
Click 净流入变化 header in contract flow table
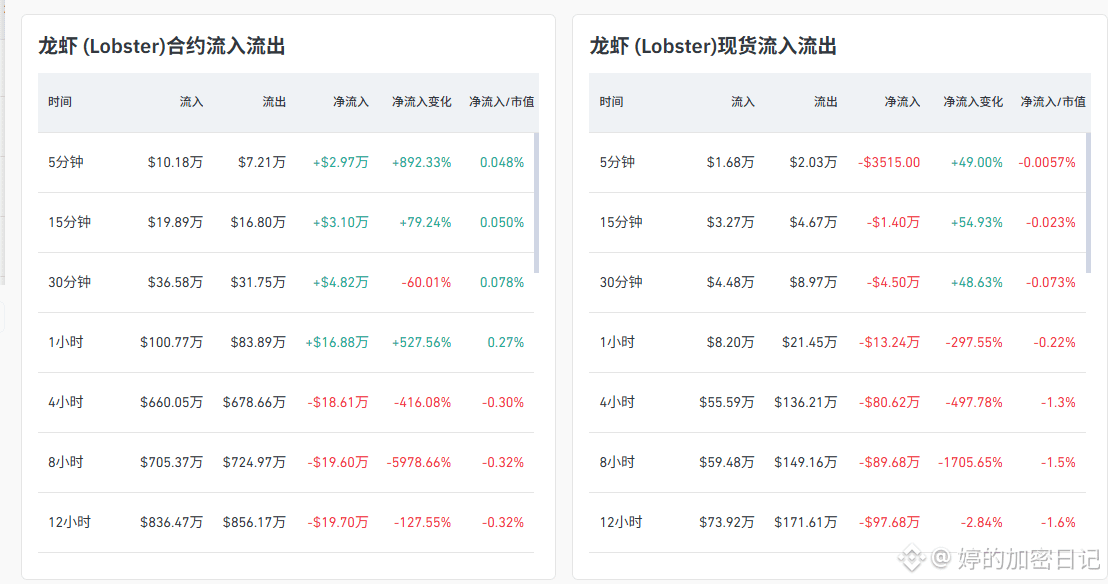click(x=422, y=102)
